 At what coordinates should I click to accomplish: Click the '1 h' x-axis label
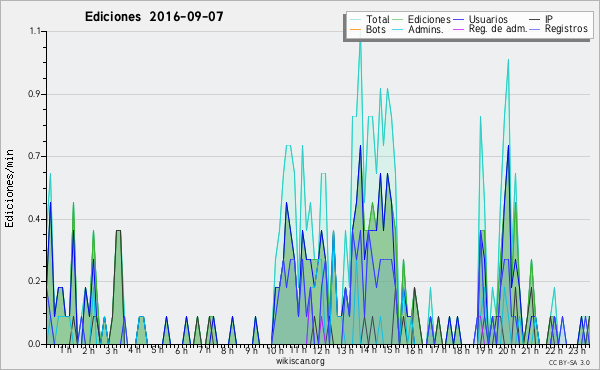(x=65, y=350)
